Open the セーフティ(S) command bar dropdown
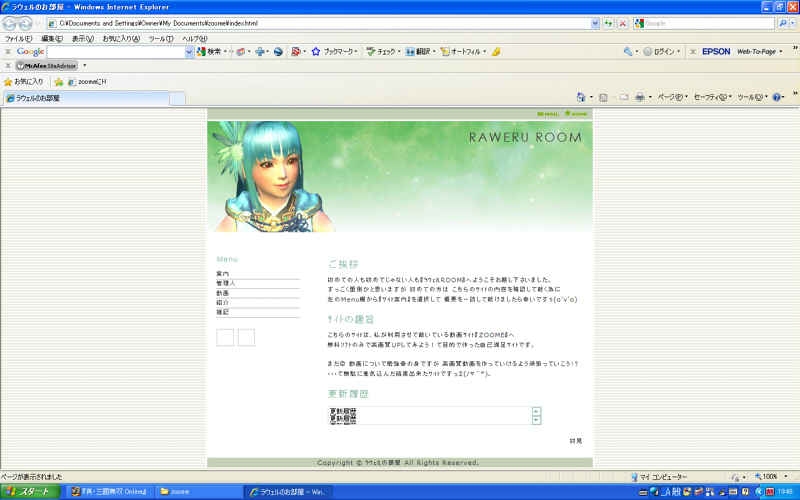This screenshot has height=500, width=800. (x=713, y=97)
